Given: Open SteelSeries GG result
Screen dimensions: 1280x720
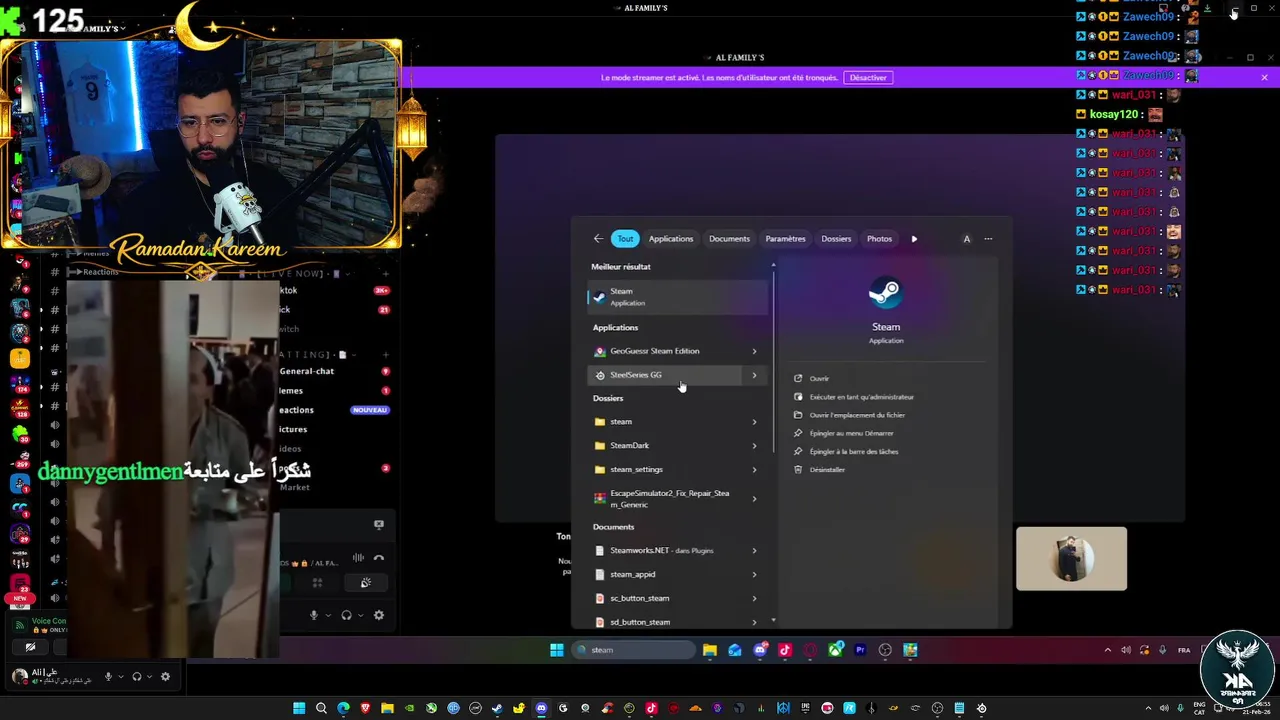Looking at the screenshot, I should [x=665, y=375].
